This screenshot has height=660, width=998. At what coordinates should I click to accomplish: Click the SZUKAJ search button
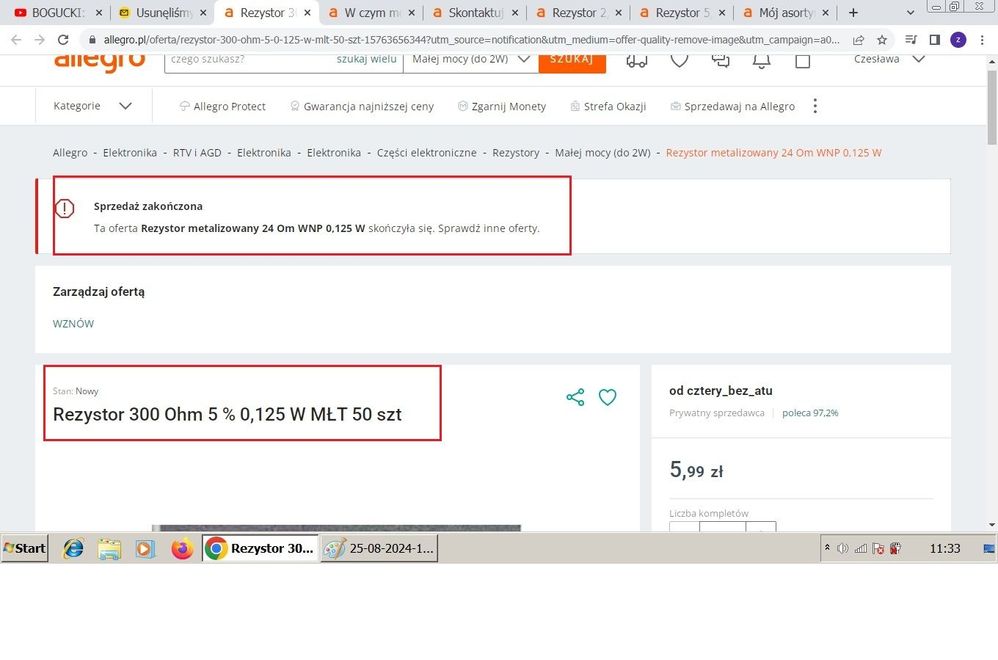[572, 62]
